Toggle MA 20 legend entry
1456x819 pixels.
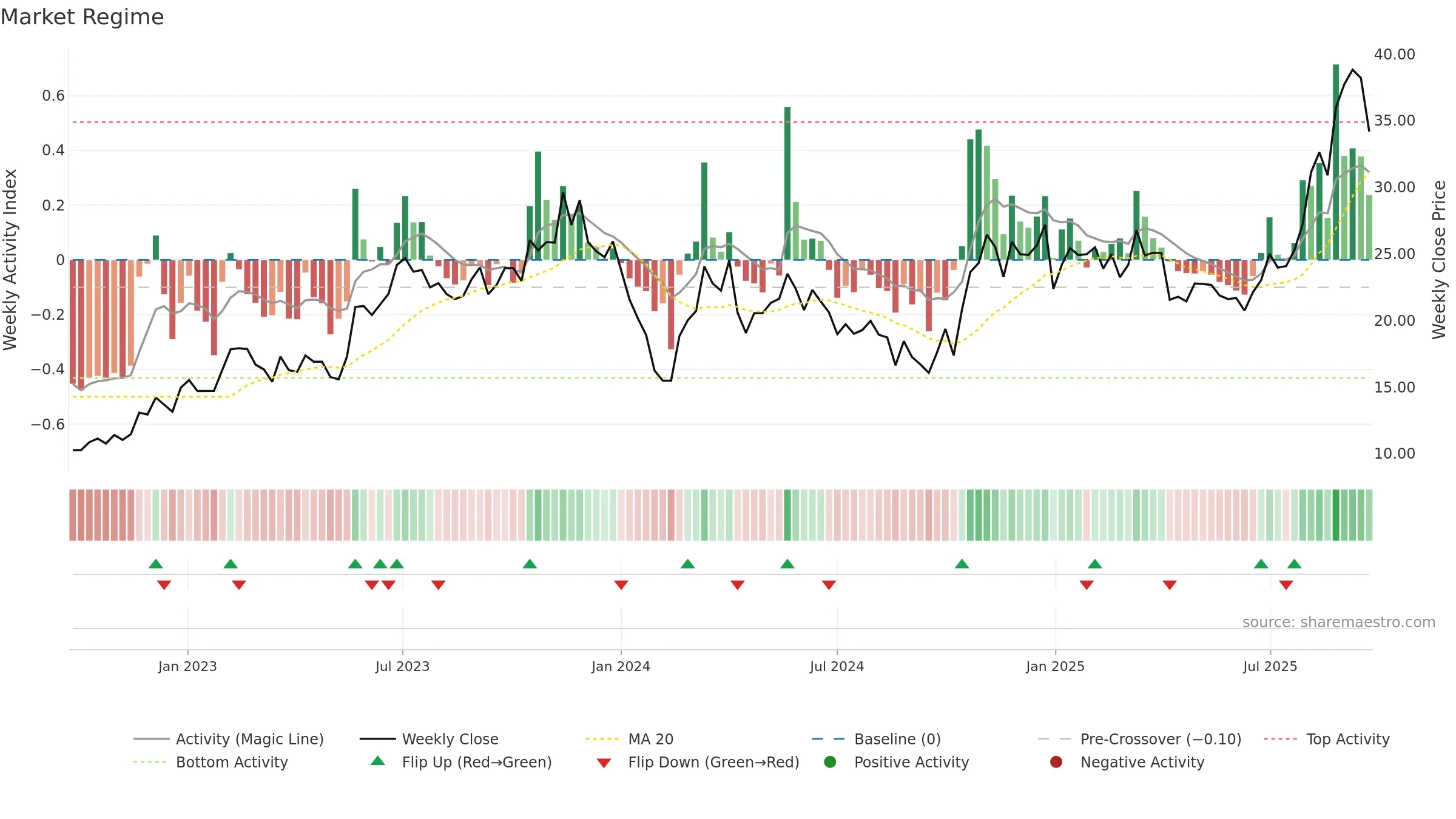pos(630,739)
